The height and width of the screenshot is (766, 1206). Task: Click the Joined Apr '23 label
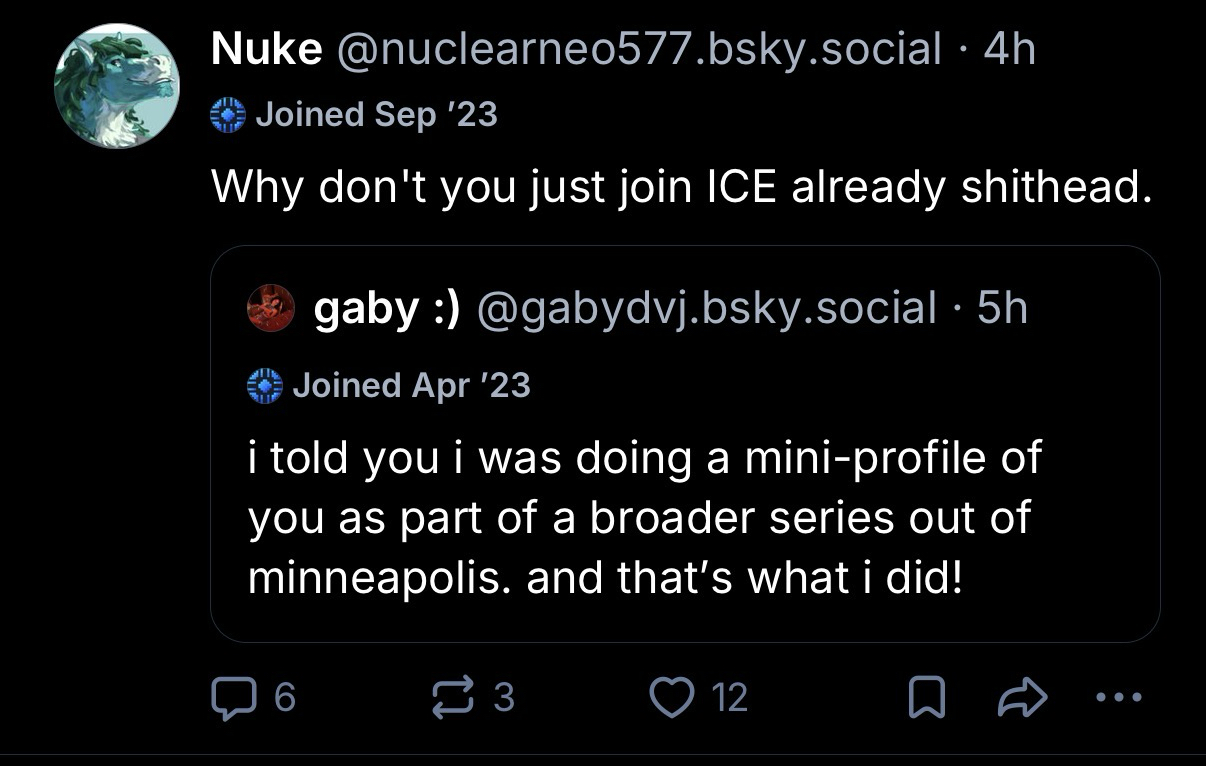coord(411,385)
